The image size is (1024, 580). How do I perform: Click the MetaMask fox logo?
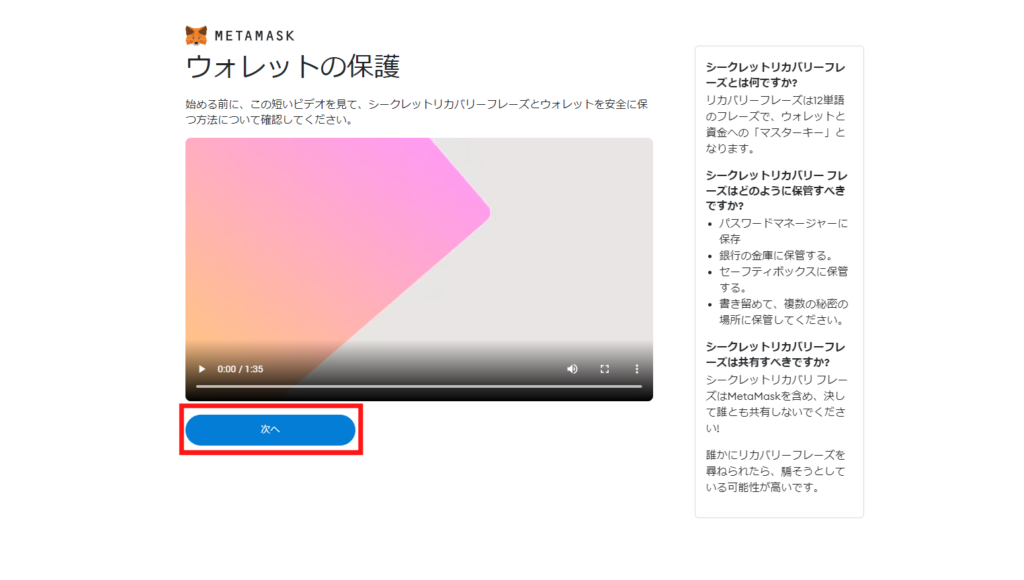pyautogui.click(x=196, y=35)
